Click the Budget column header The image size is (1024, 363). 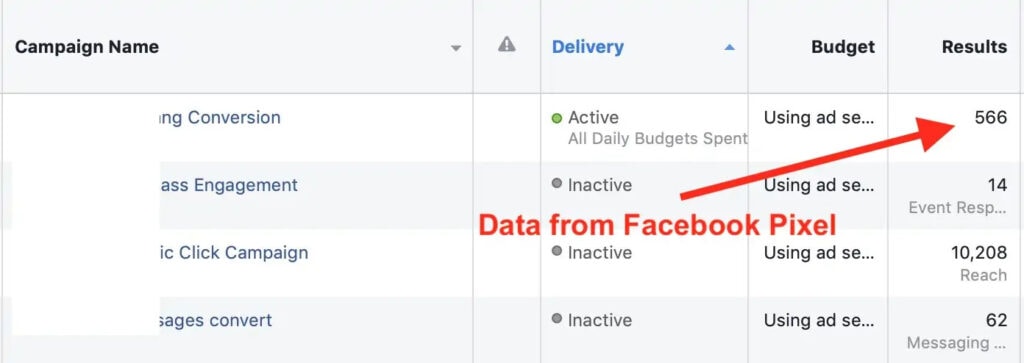[842, 47]
